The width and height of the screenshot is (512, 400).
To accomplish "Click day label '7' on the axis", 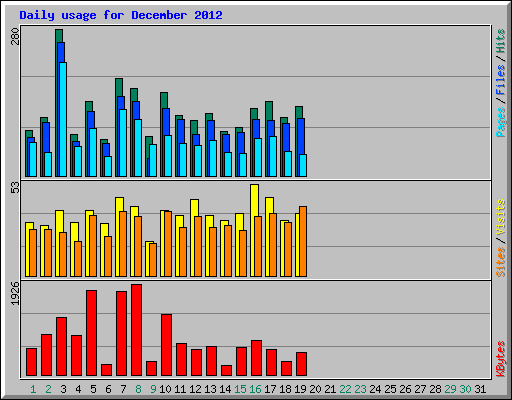I will (x=123, y=389).
